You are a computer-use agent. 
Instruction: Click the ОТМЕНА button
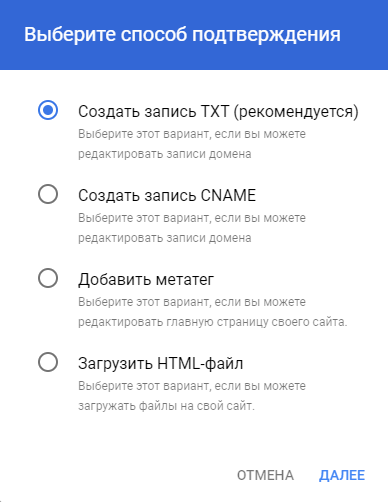[x=265, y=475]
